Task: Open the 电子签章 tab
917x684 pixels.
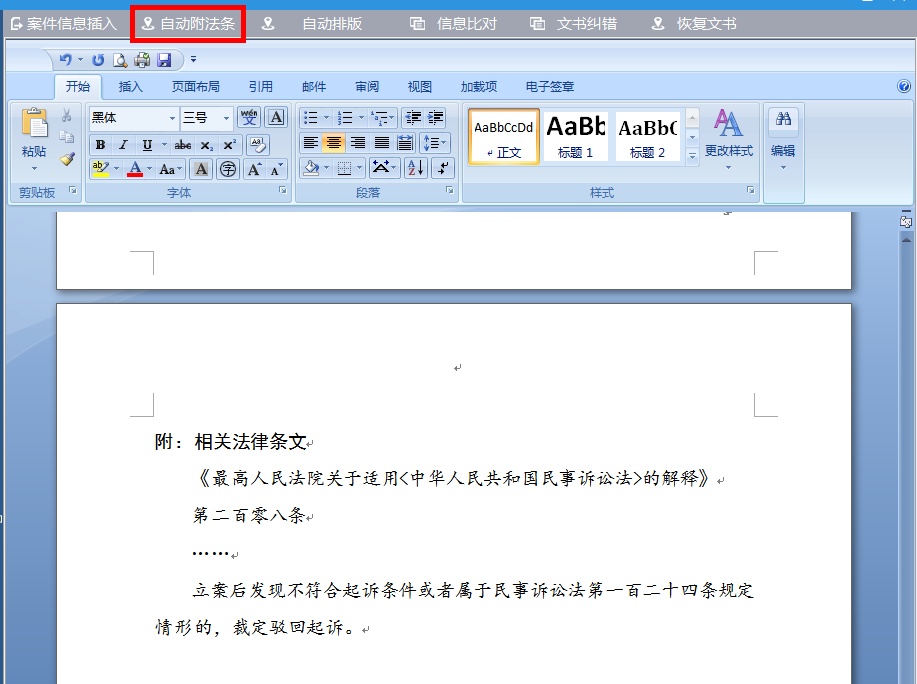Action: pos(550,87)
